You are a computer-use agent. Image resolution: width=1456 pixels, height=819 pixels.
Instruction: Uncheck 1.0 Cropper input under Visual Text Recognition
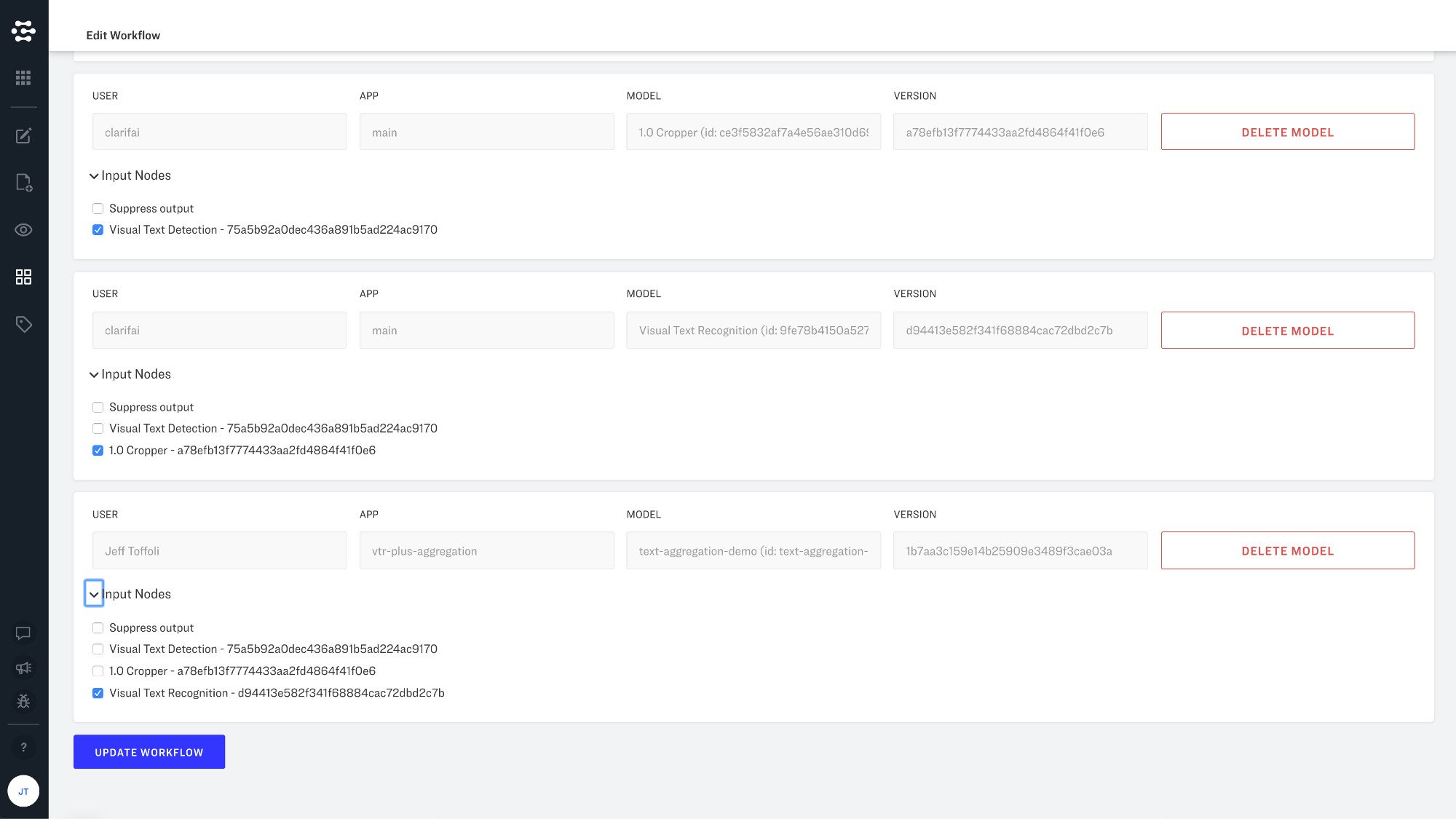[98, 451]
